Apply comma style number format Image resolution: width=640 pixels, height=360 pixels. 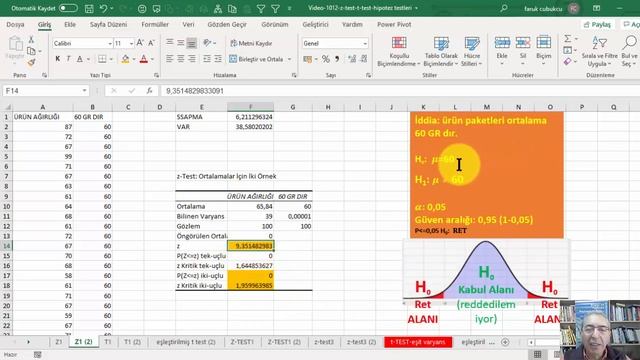pyautogui.click(x=337, y=59)
